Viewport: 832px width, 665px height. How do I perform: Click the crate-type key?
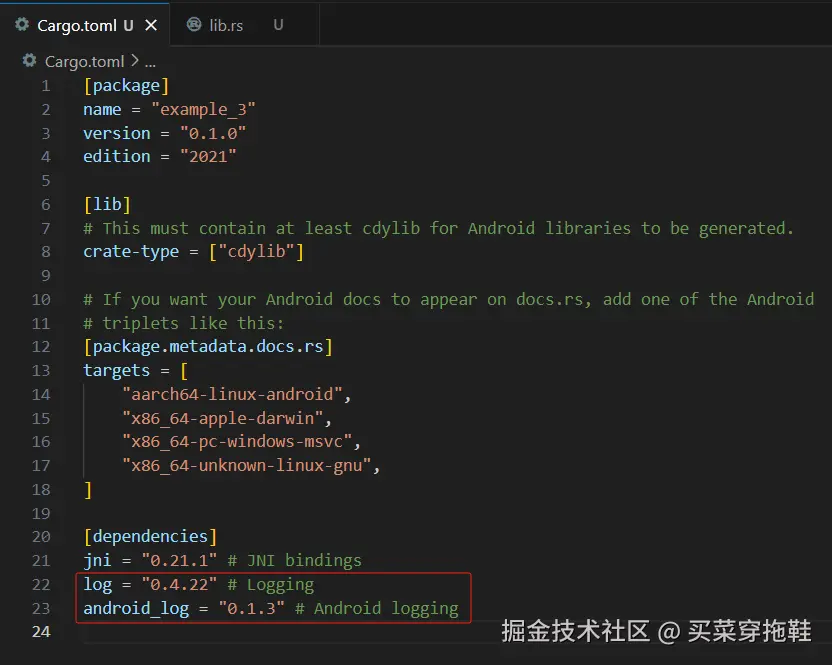[x=131, y=252]
